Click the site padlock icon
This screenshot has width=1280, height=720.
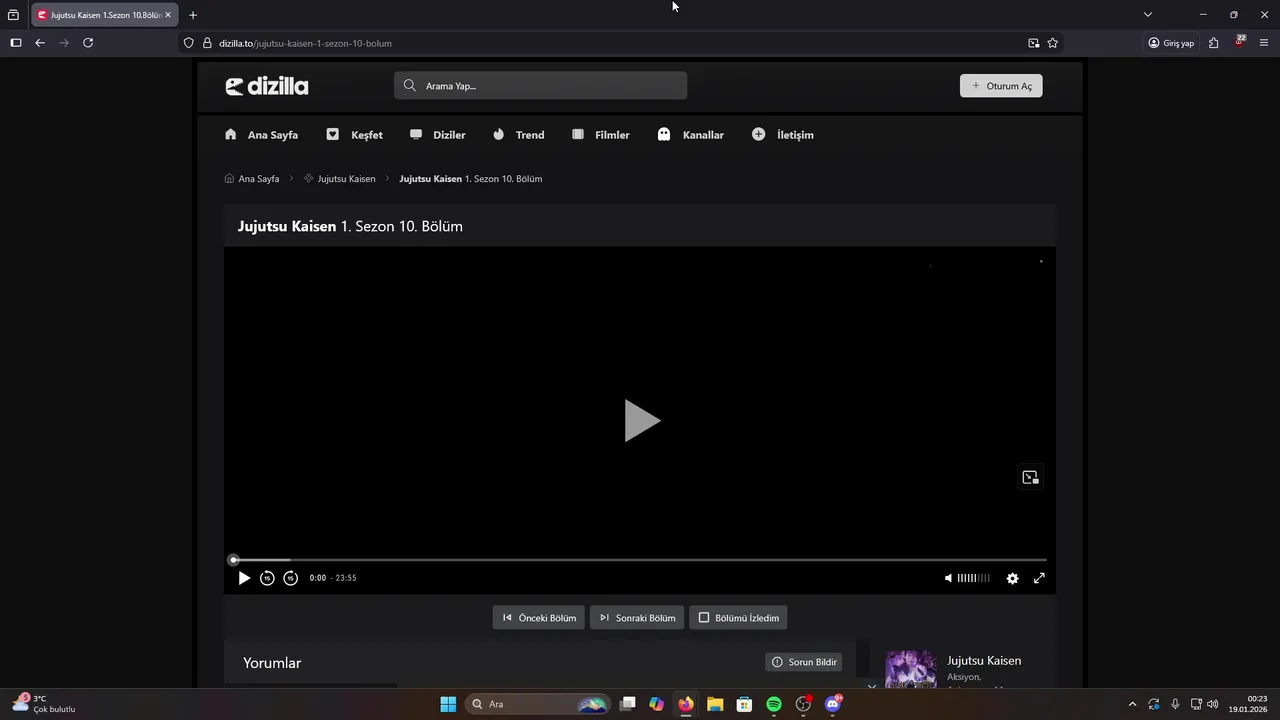click(207, 43)
